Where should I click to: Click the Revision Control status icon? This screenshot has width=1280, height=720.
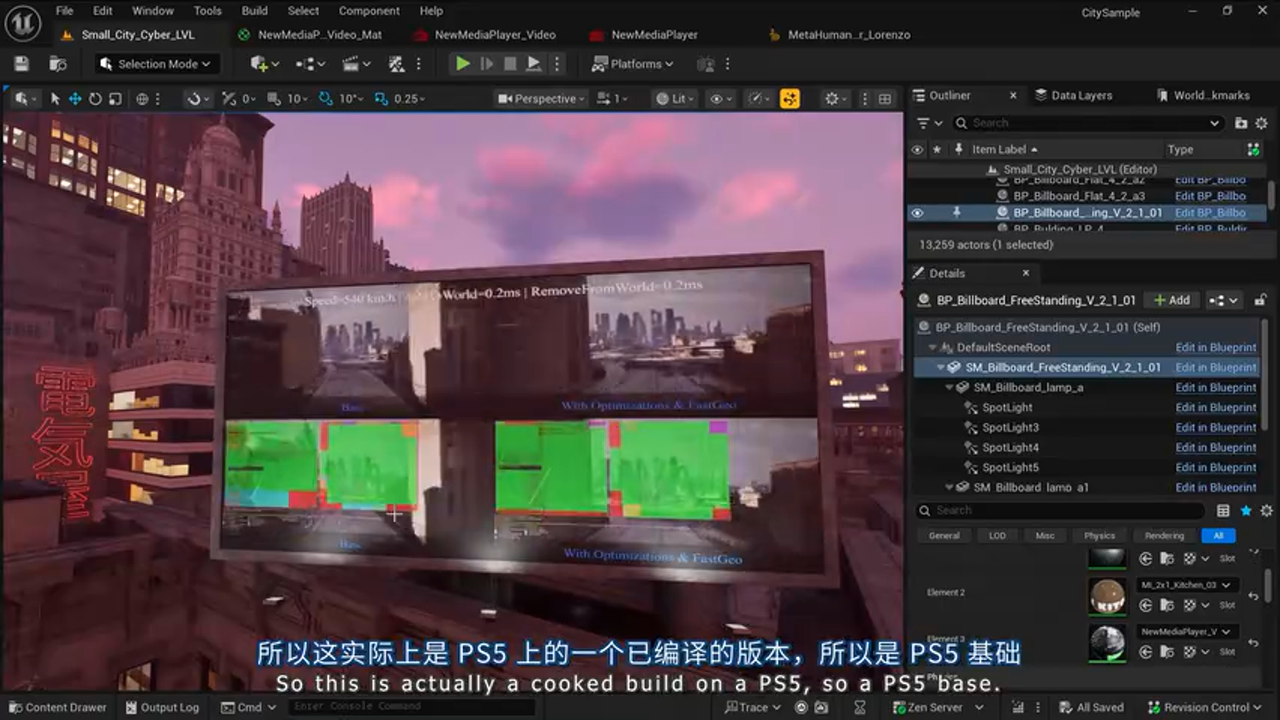[x=1204, y=707]
